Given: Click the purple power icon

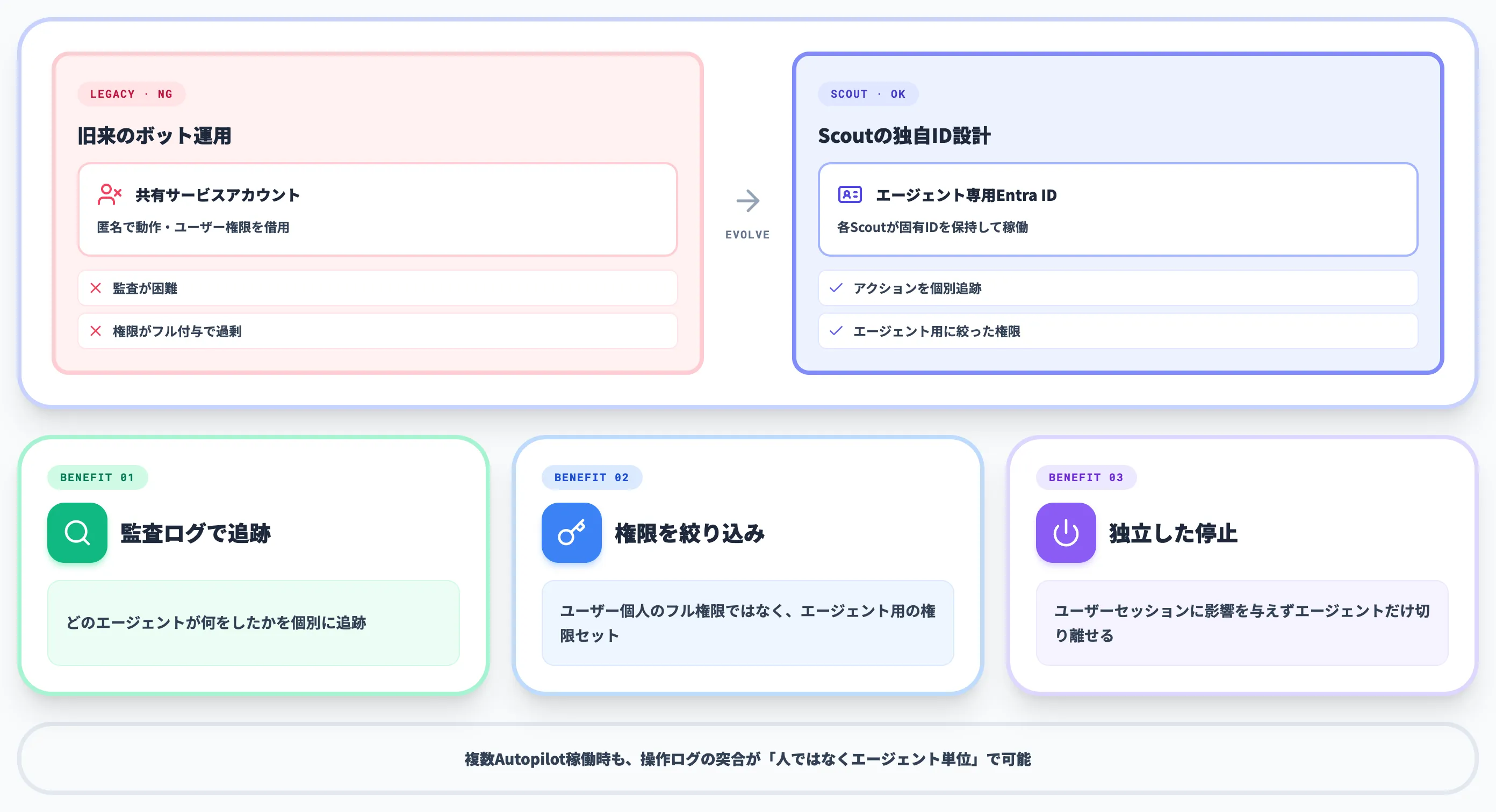Looking at the screenshot, I should coord(1066,532).
